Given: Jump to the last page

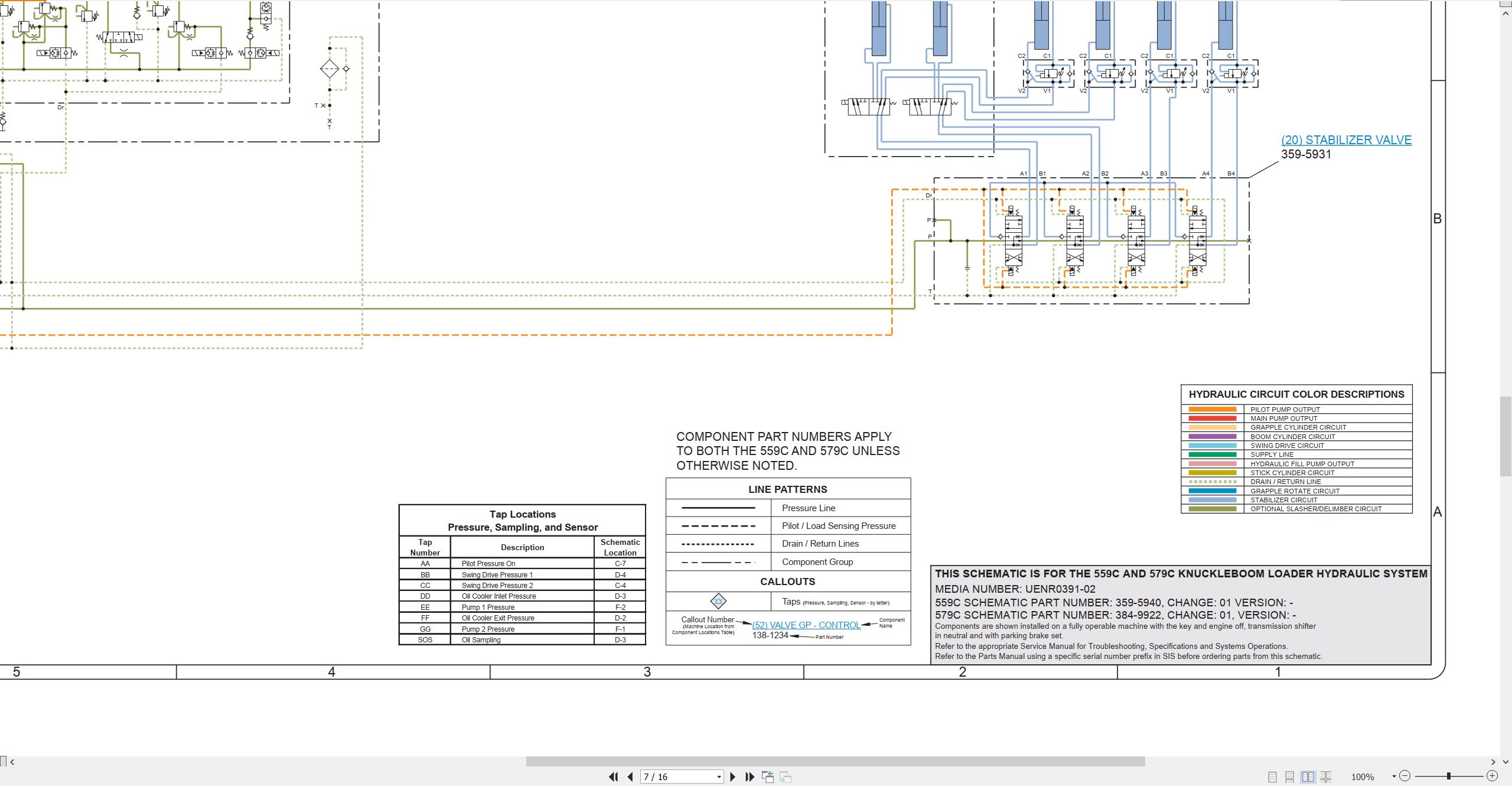Looking at the screenshot, I should [x=750, y=777].
